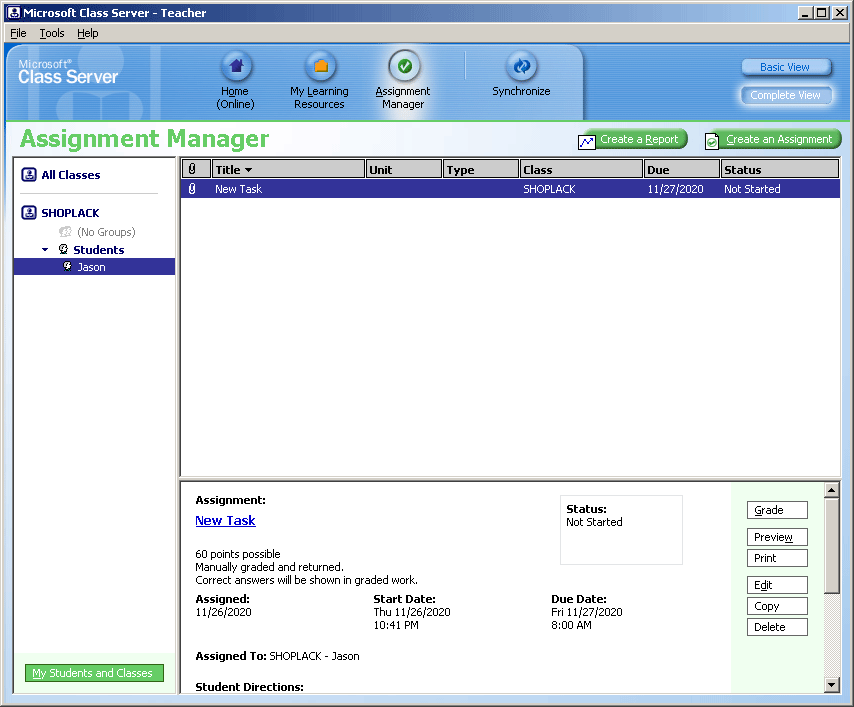This screenshot has width=854, height=707.
Task: Maximize the Class Server window
Action: (821, 13)
